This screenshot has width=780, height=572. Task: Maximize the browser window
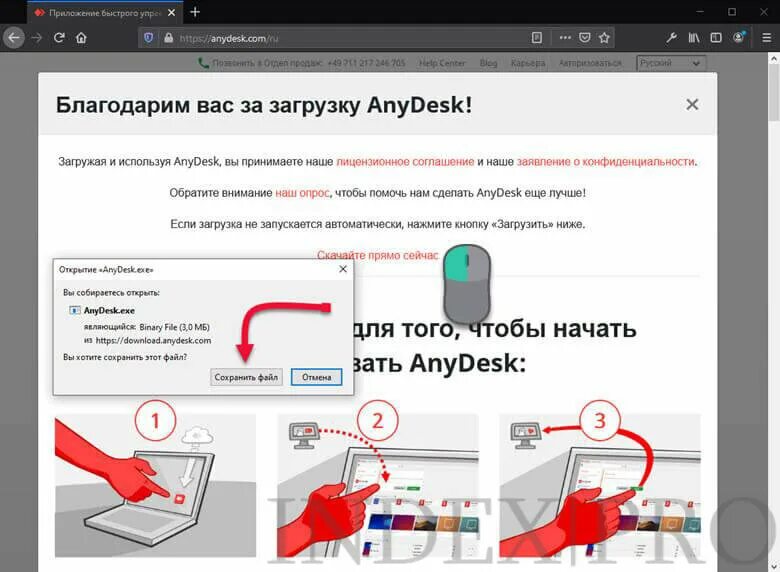(x=732, y=12)
